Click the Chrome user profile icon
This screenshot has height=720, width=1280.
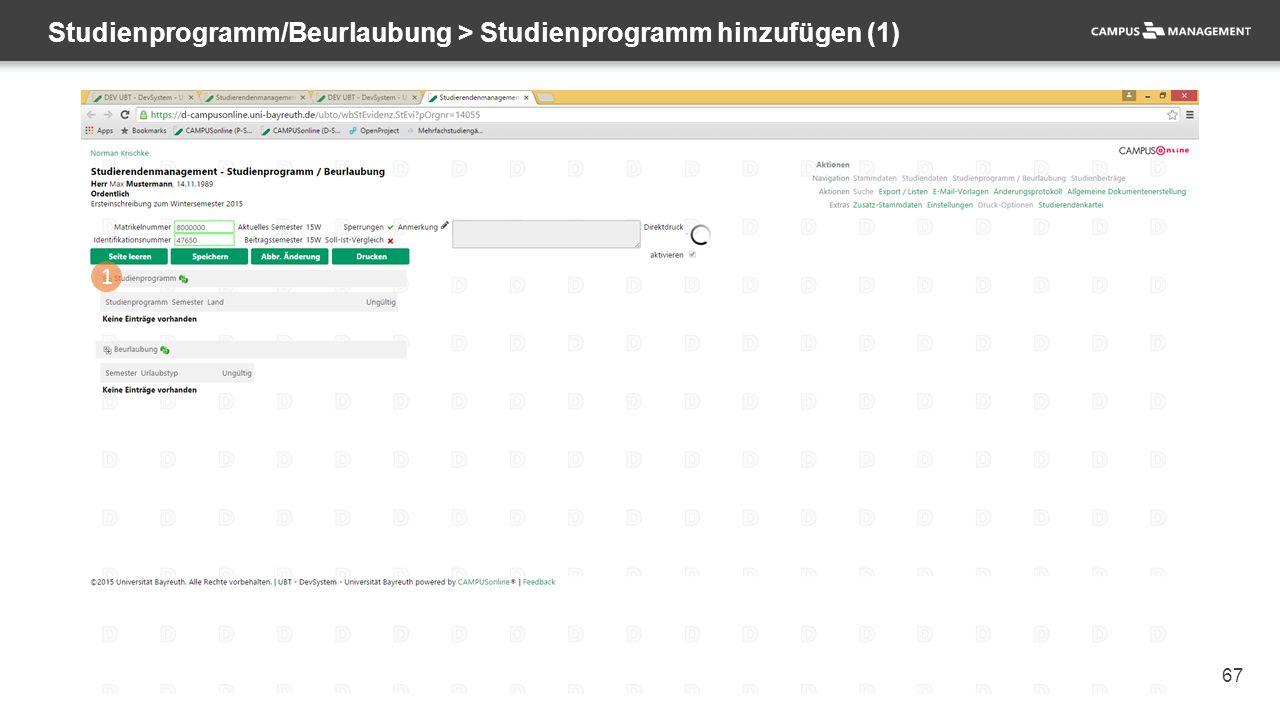[x=1129, y=96]
